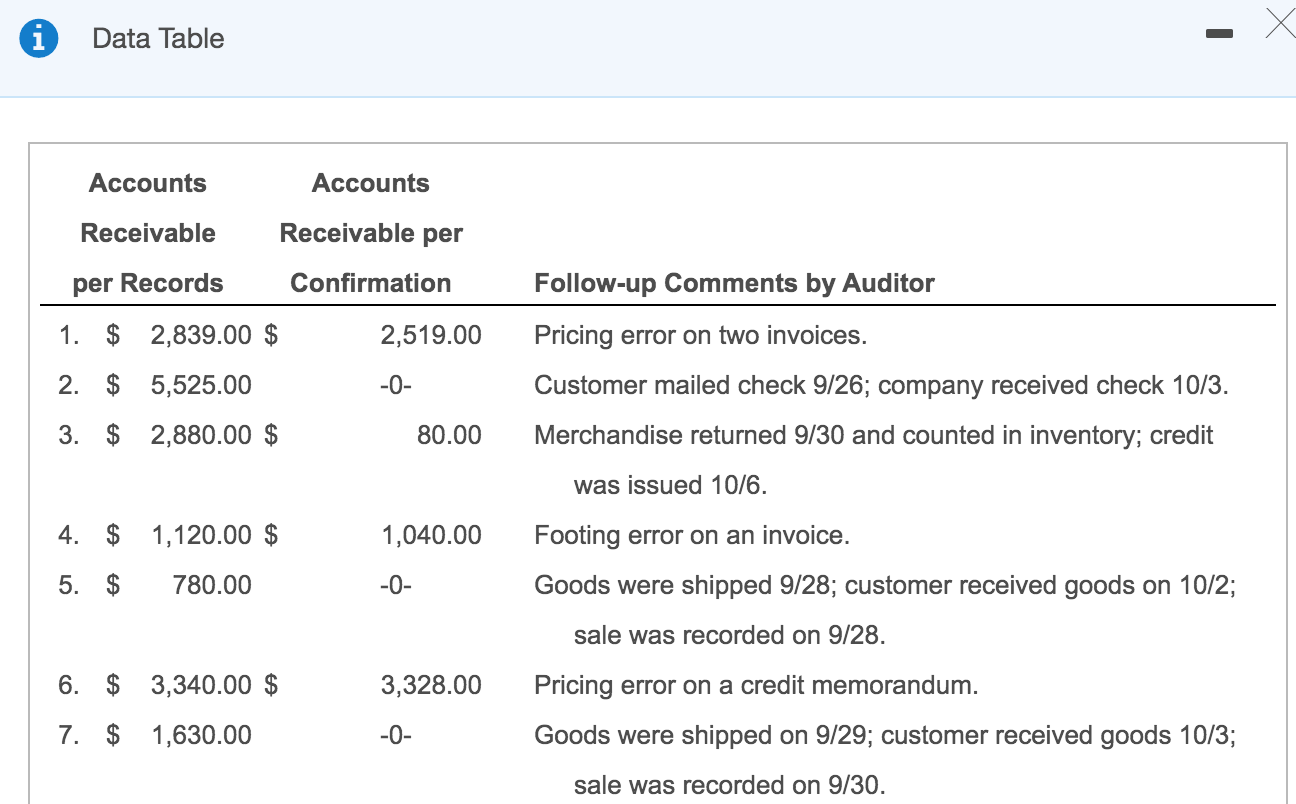
Task: Select the goods shipped 9/28 comment
Action: 884,585
